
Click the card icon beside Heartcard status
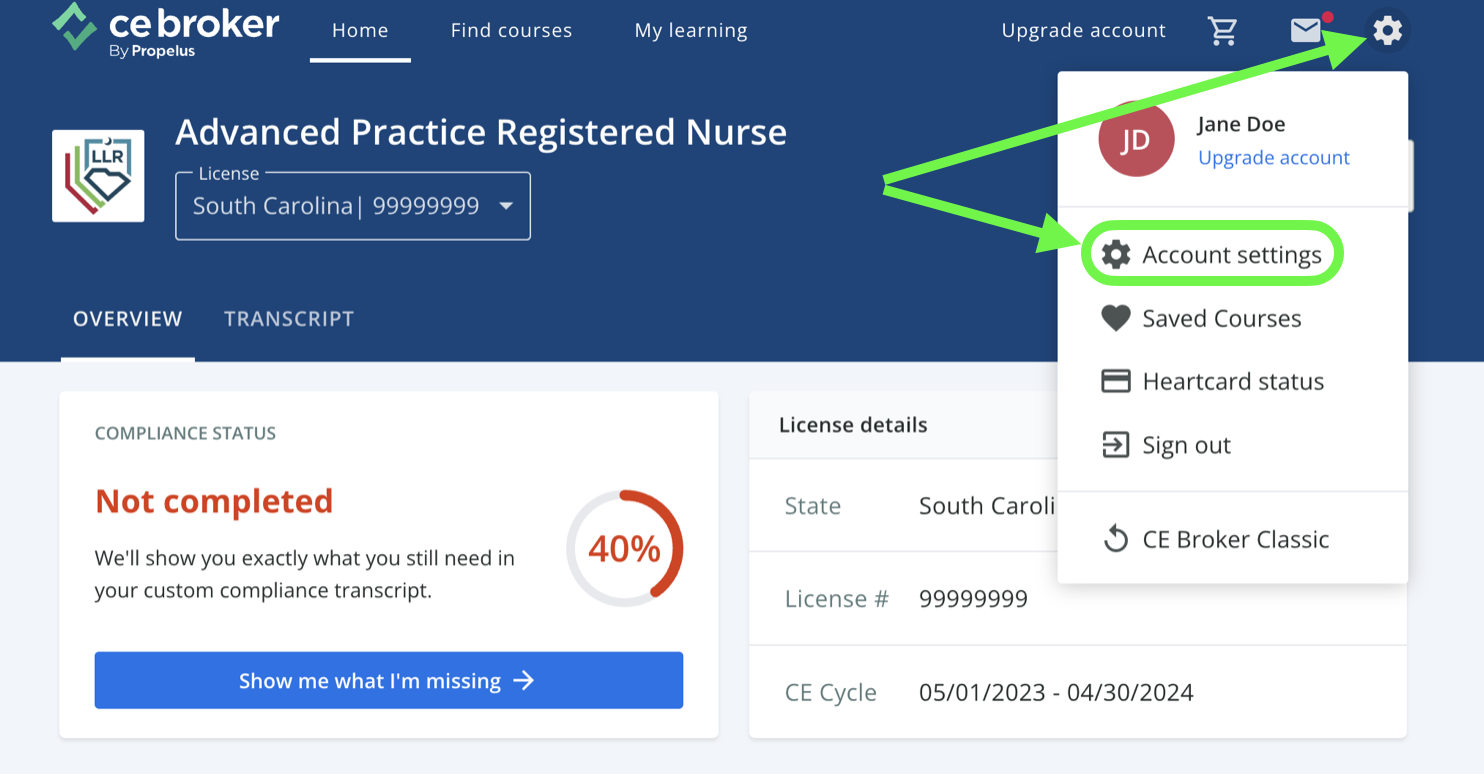tap(1116, 381)
